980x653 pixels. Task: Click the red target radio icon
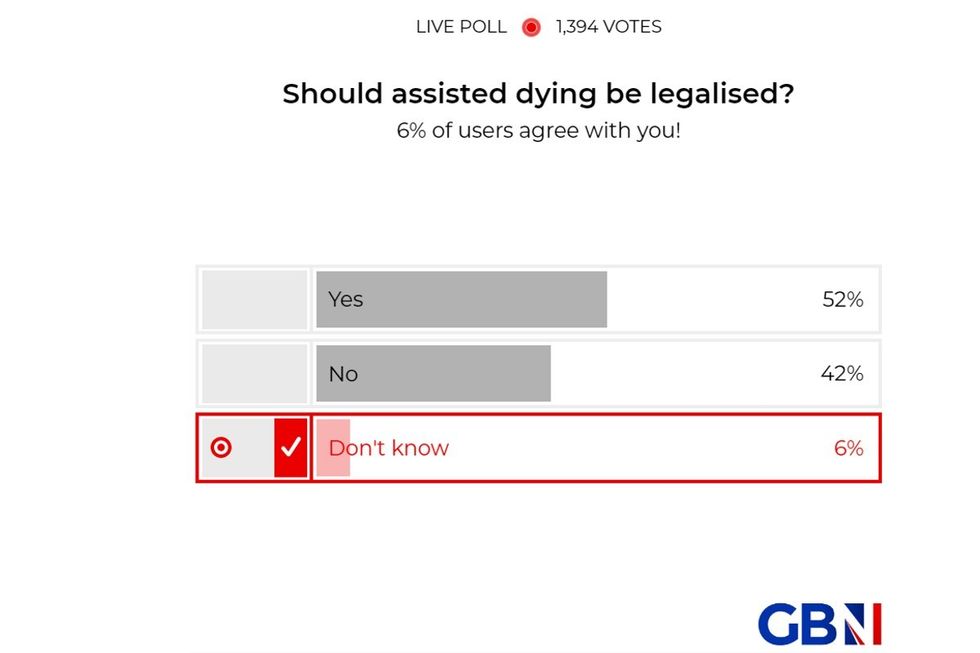pos(221,448)
